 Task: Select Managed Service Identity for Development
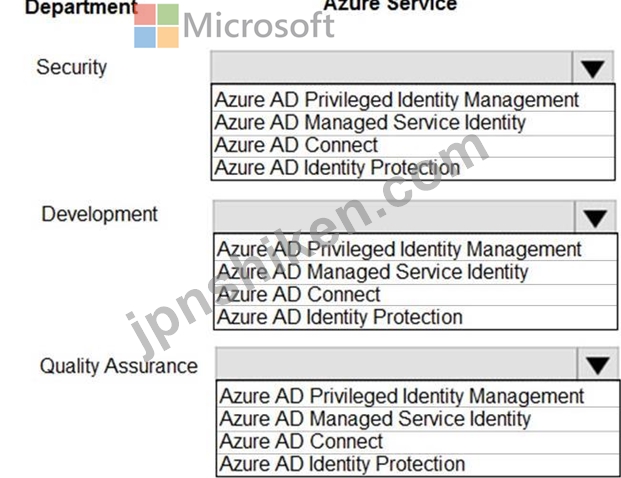415,272
